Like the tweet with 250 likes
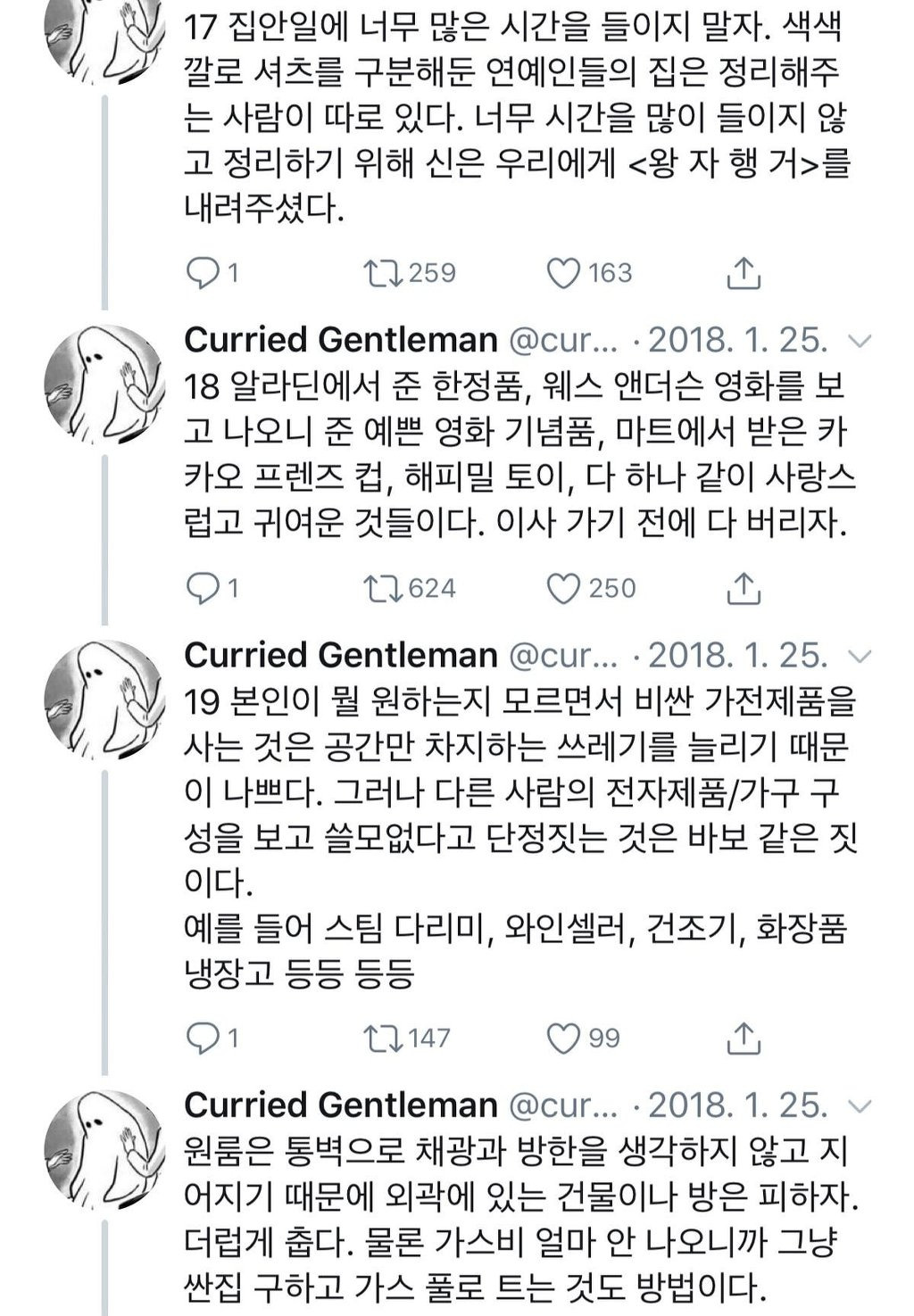The width and height of the screenshot is (914, 1316). 563,589
